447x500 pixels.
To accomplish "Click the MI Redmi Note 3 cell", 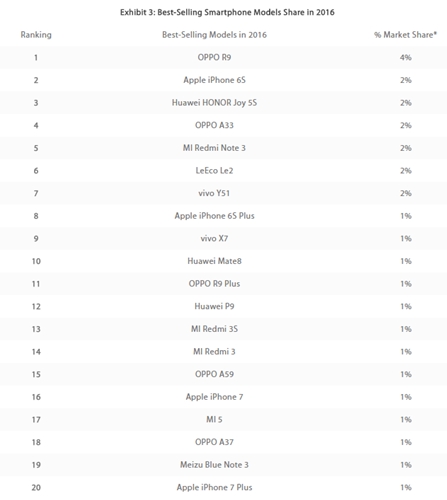I will [x=214, y=148].
